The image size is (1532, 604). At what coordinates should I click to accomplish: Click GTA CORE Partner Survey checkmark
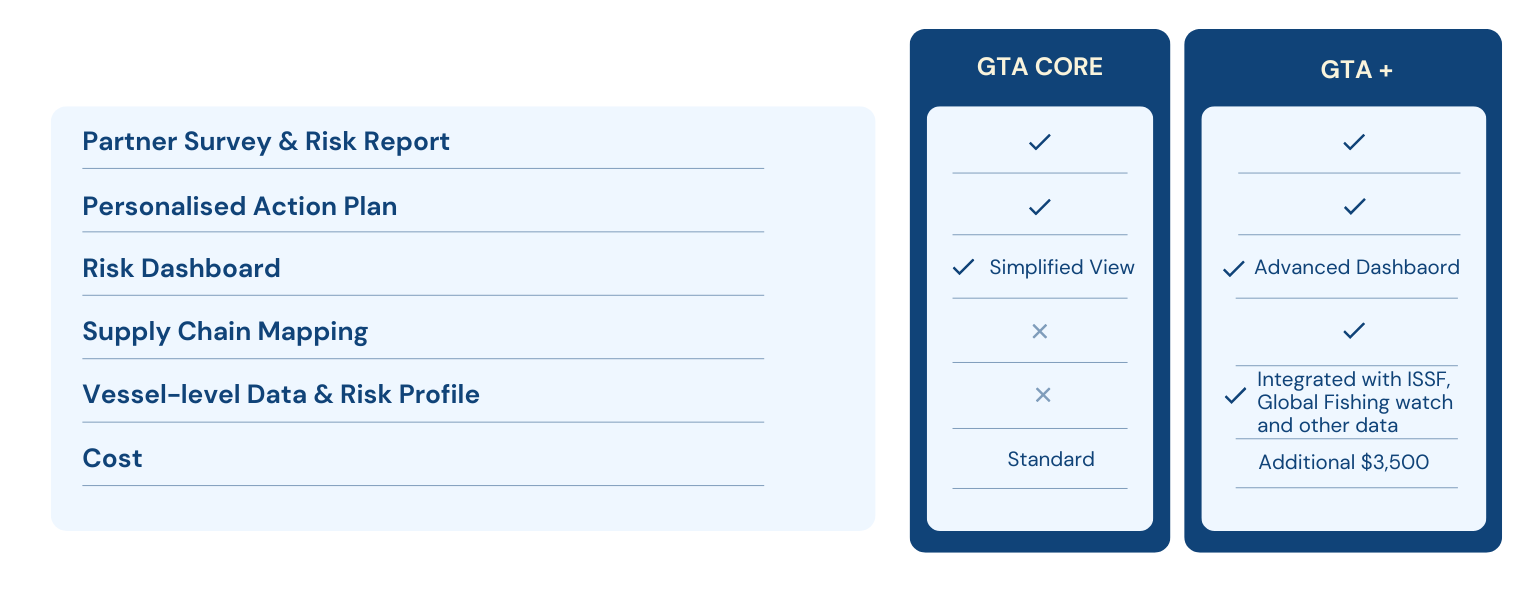[x=1039, y=143]
